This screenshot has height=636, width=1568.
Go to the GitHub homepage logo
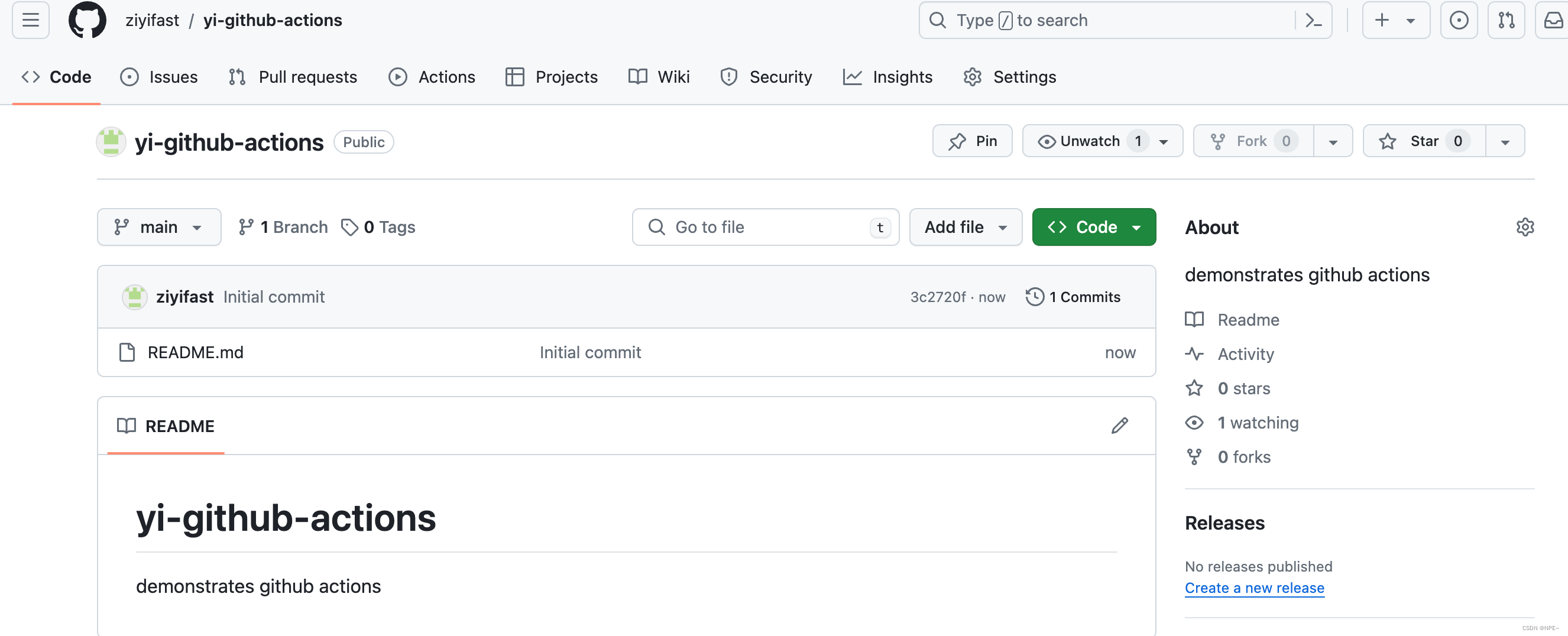pos(87,20)
